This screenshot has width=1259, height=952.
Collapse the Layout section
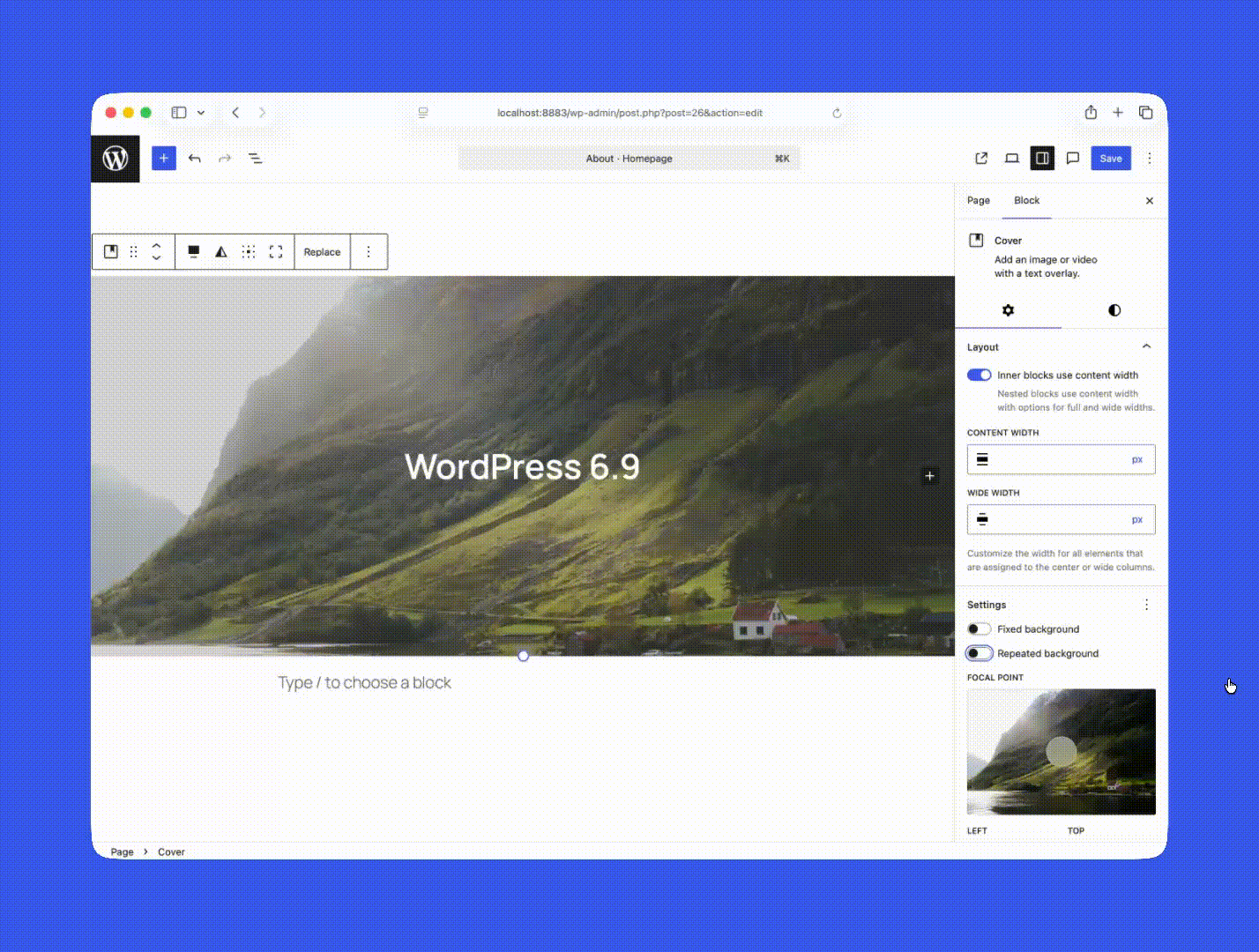coord(1146,346)
